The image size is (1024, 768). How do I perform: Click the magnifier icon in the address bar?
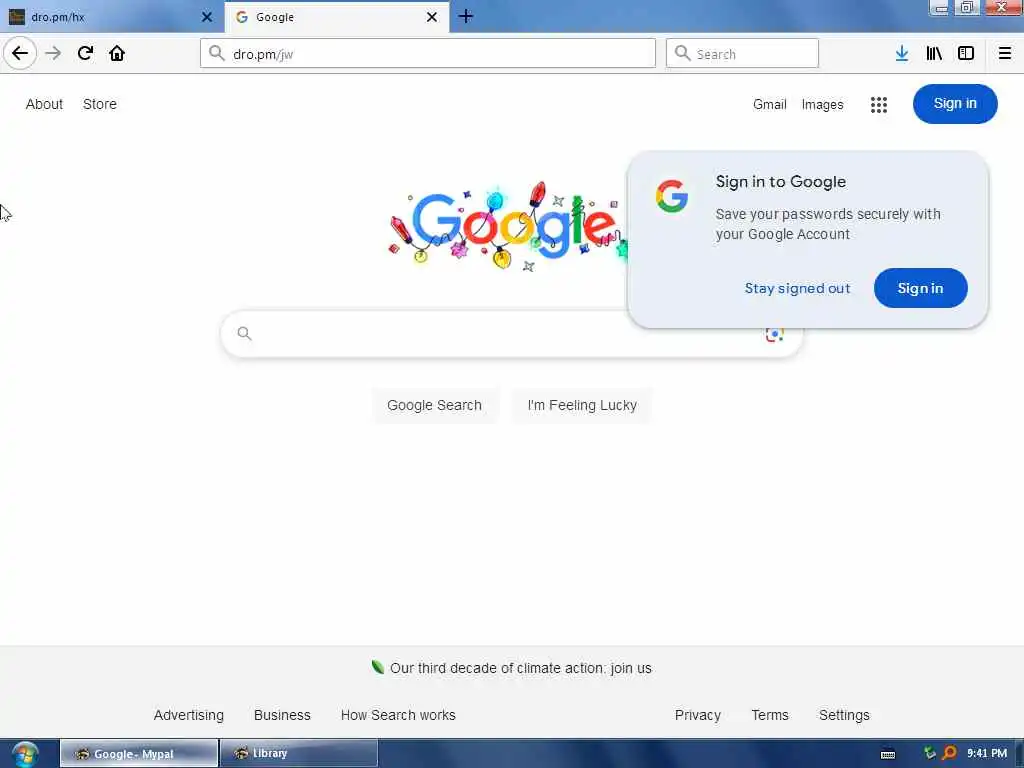coord(216,53)
